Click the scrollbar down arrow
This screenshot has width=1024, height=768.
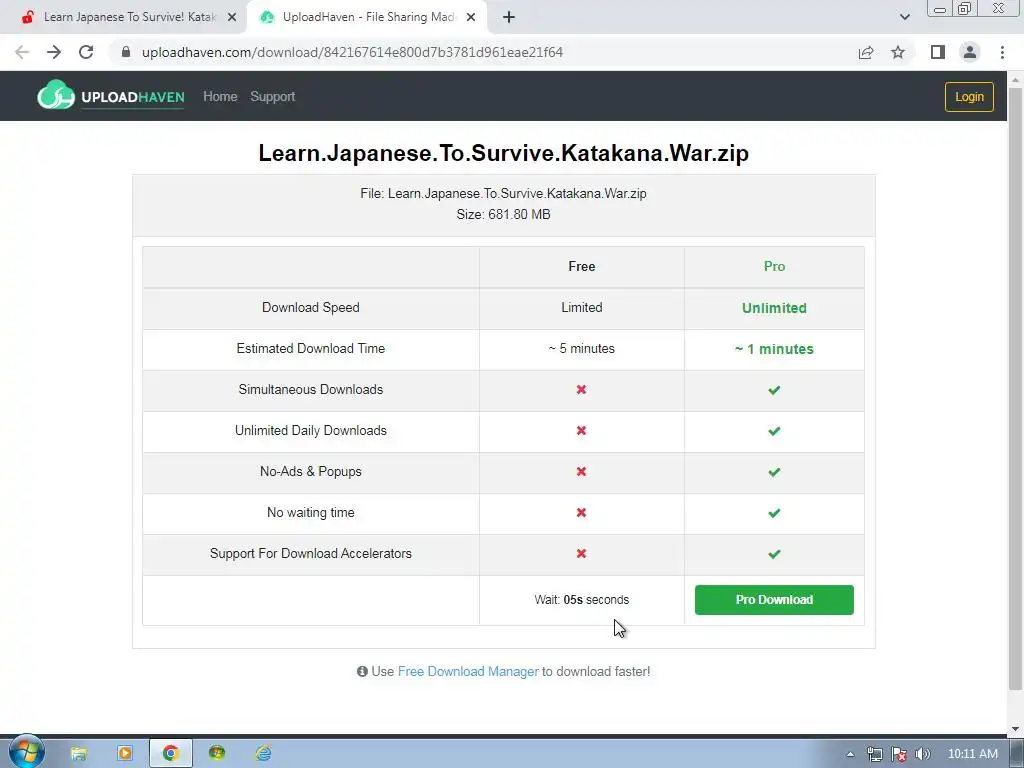[1016, 728]
